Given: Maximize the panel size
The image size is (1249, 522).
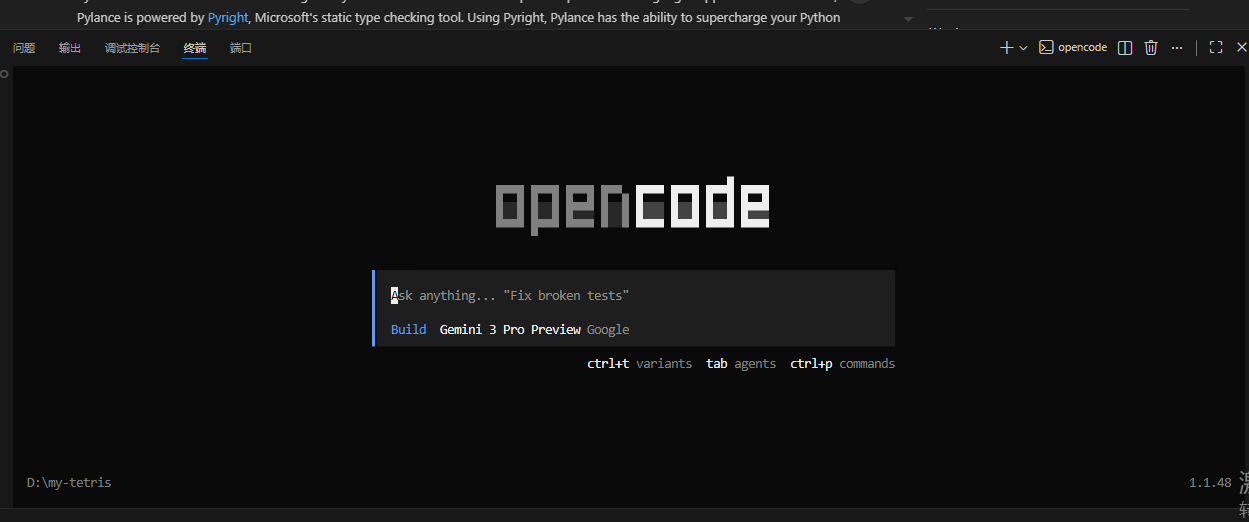Looking at the screenshot, I should (x=1216, y=48).
